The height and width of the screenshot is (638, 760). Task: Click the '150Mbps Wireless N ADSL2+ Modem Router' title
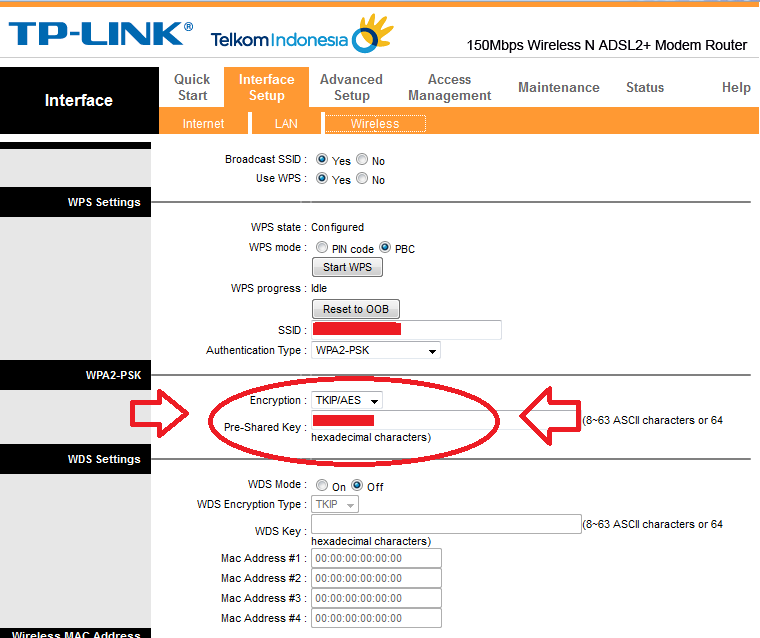[606, 45]
